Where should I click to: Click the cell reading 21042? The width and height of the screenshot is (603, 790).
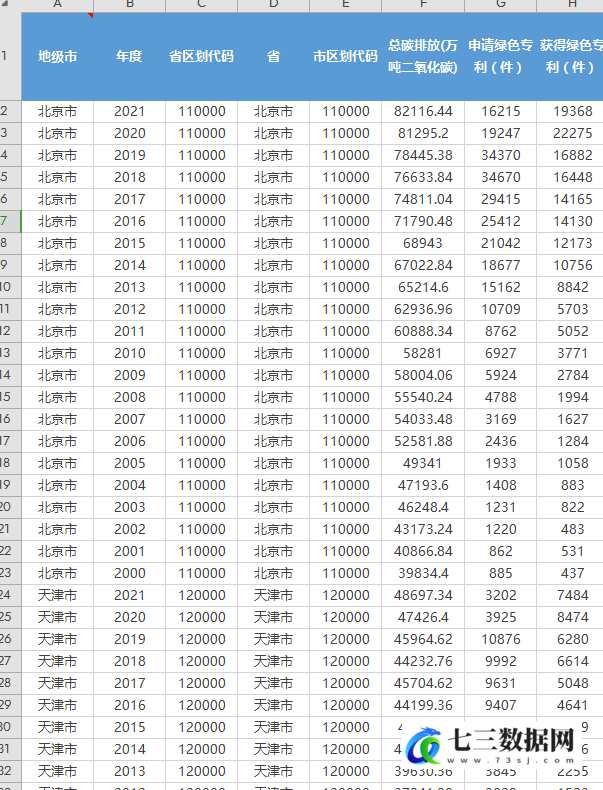tap(501, 243)
